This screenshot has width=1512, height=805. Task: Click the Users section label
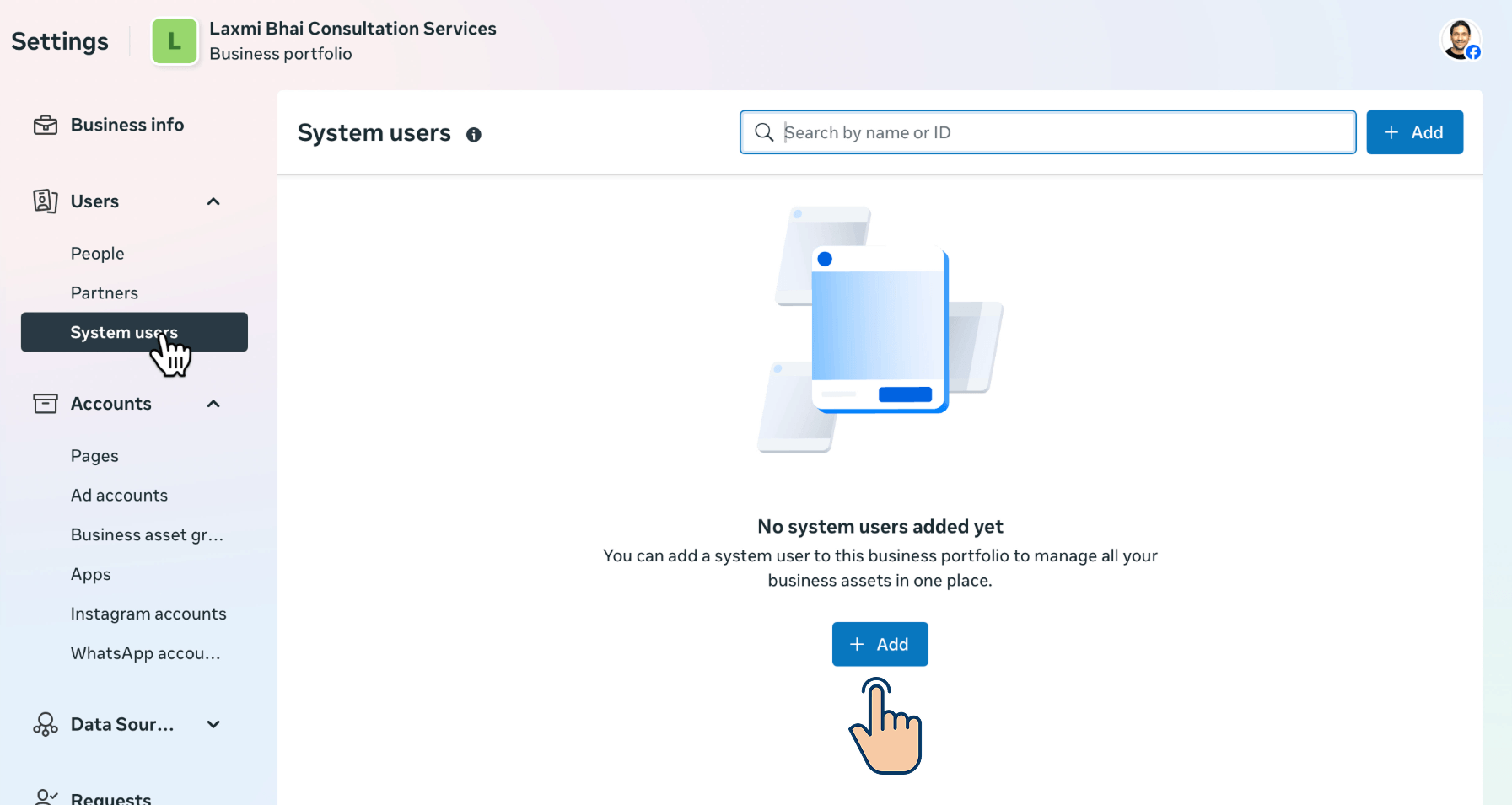94,201
